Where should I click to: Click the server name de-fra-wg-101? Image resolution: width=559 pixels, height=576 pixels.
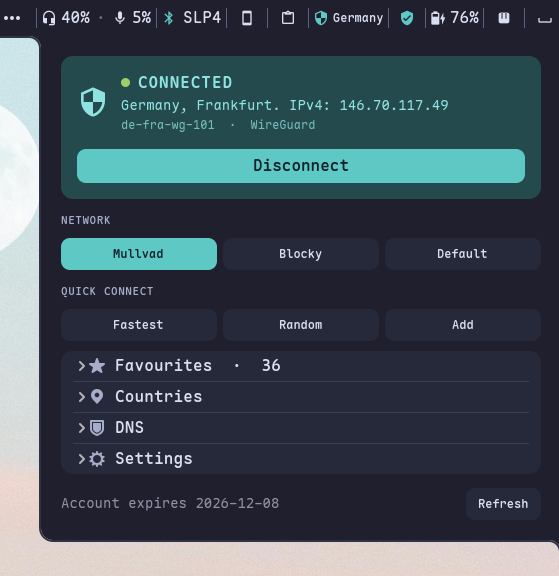click(x=168, y=125)
